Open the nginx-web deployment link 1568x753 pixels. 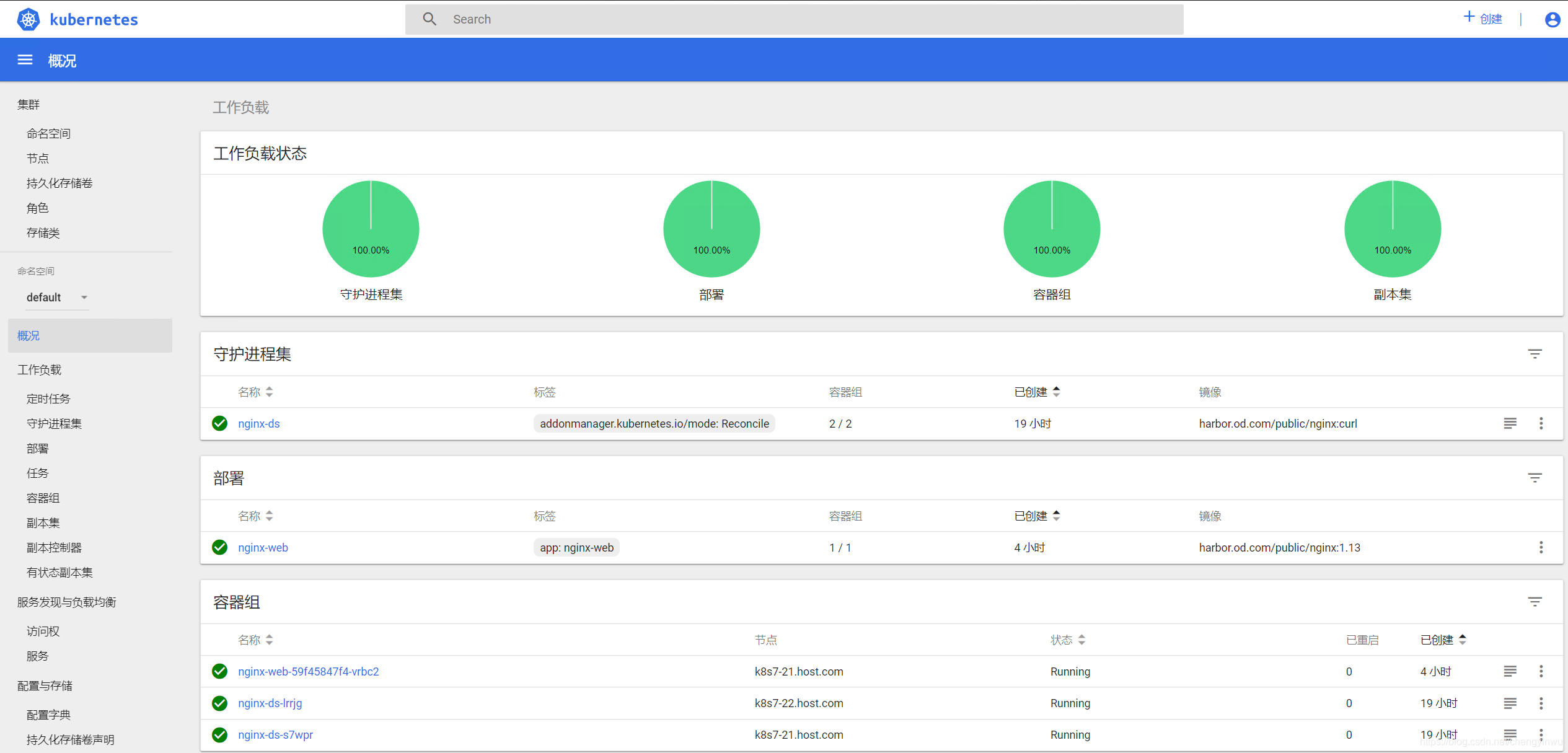263,547
